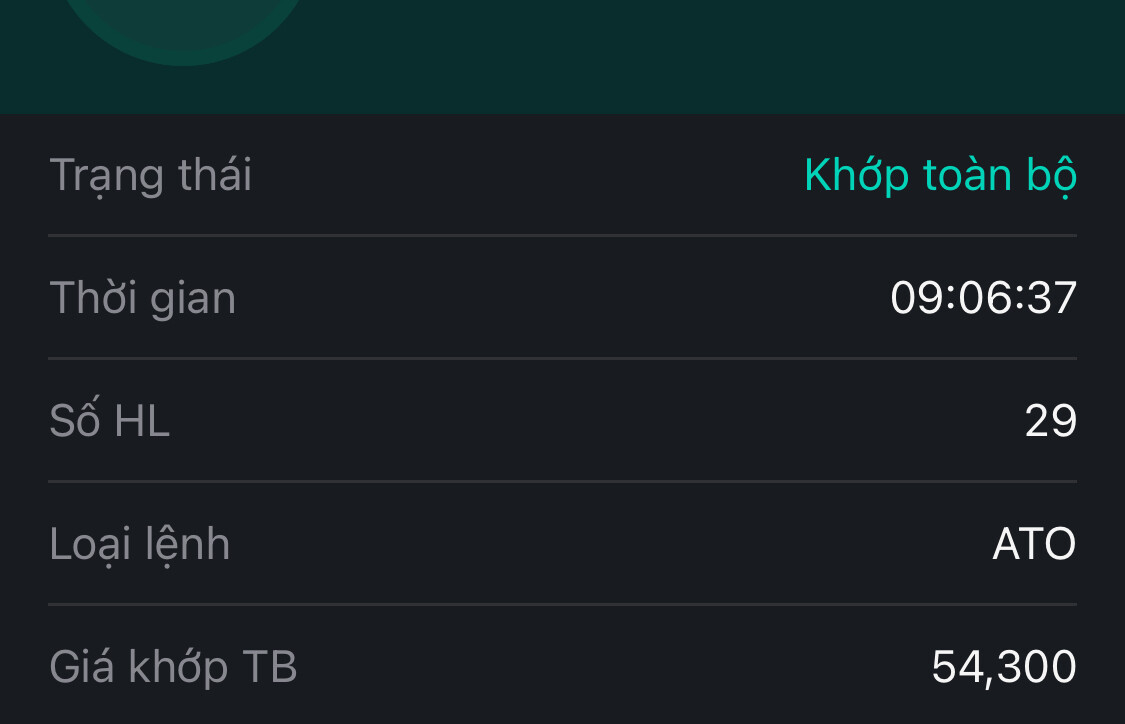The height and width of the screenshot is (724, 1125).
Task: Tap the partial green circle graphic
Action: pyautogui.click(x=184, y=30)
